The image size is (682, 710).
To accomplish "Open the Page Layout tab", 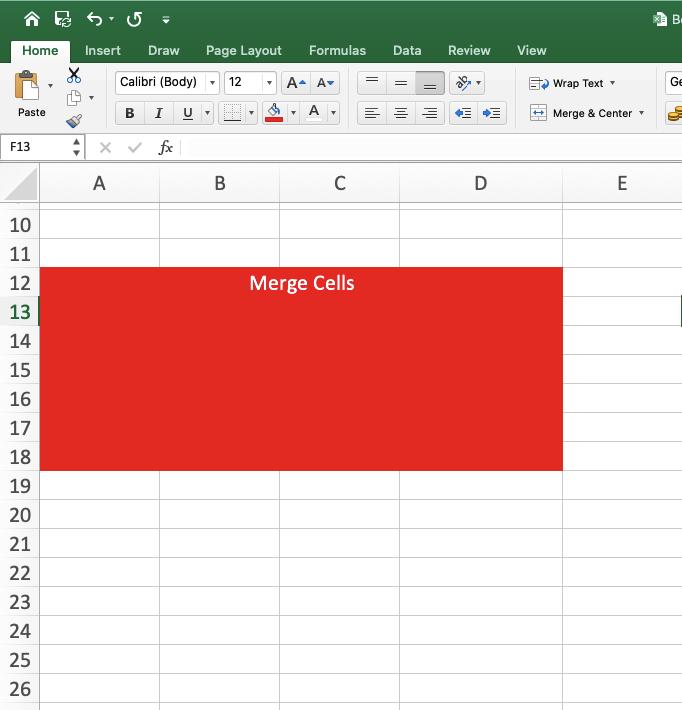I will tap(244, 50).
